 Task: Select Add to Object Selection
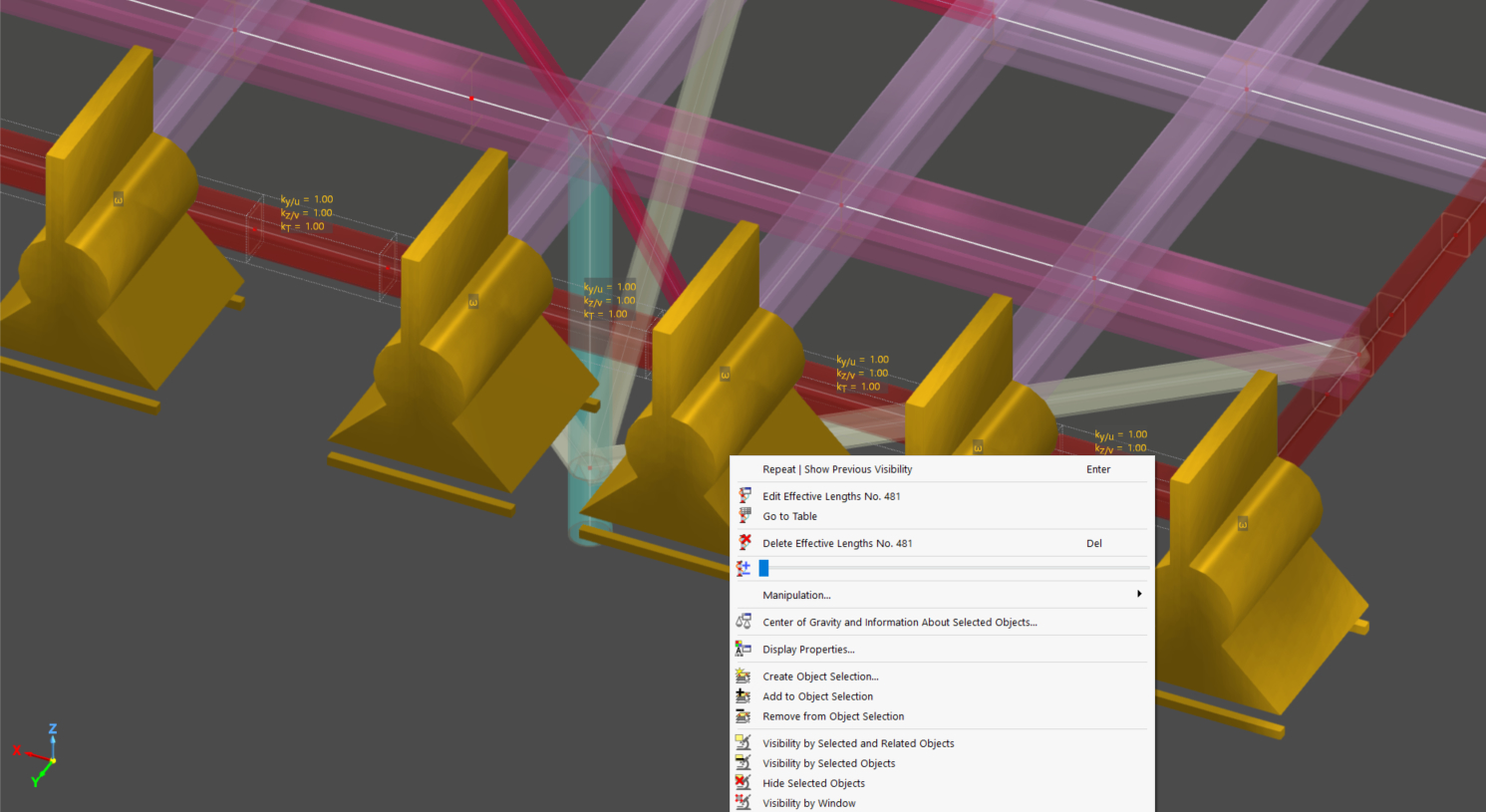(817, 696)
